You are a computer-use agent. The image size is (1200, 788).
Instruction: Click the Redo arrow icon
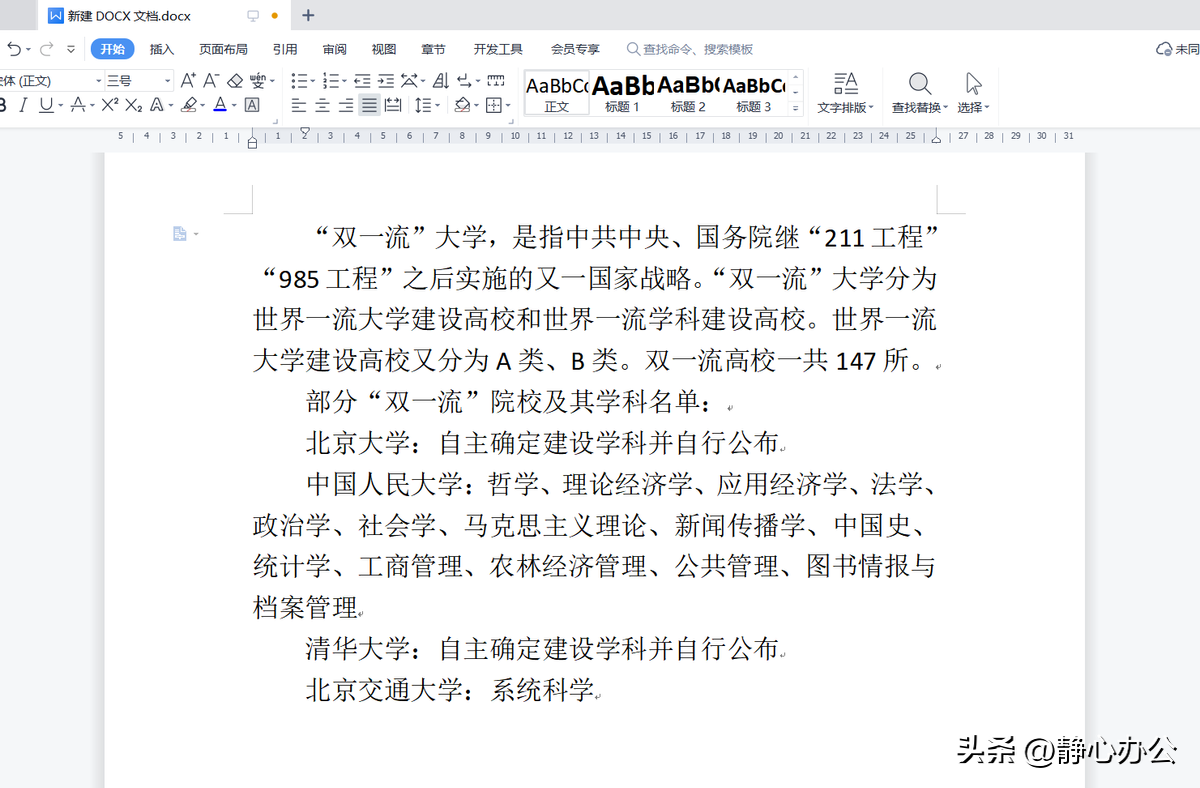46,49
